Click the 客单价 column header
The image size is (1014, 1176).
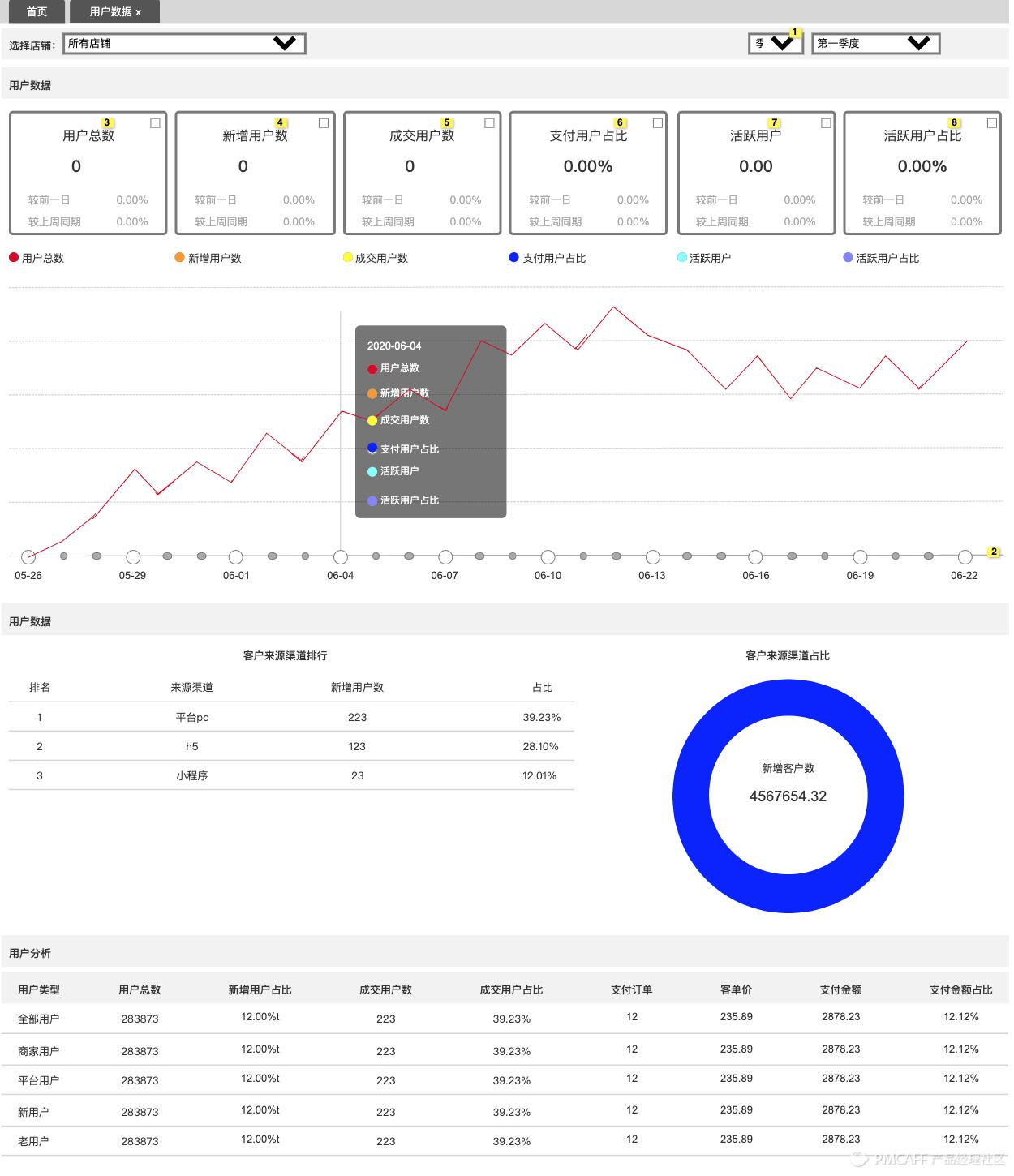pyautogui.click(x=736, y=989)
